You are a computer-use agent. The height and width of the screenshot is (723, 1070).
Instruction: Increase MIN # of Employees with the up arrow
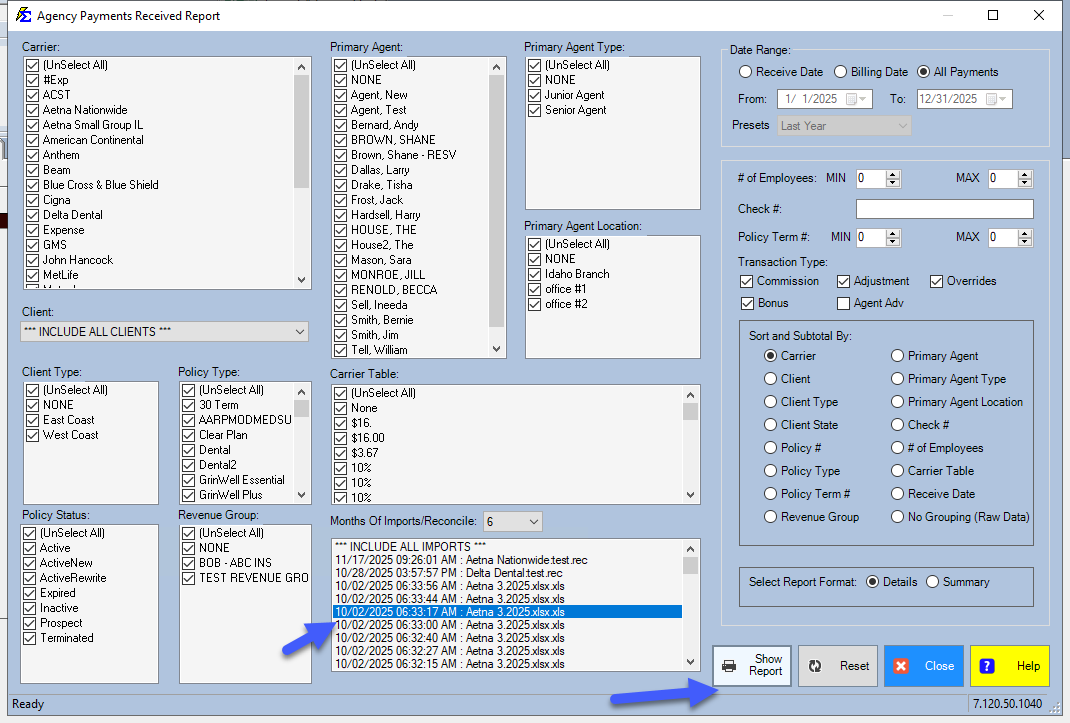click(893, 173)
